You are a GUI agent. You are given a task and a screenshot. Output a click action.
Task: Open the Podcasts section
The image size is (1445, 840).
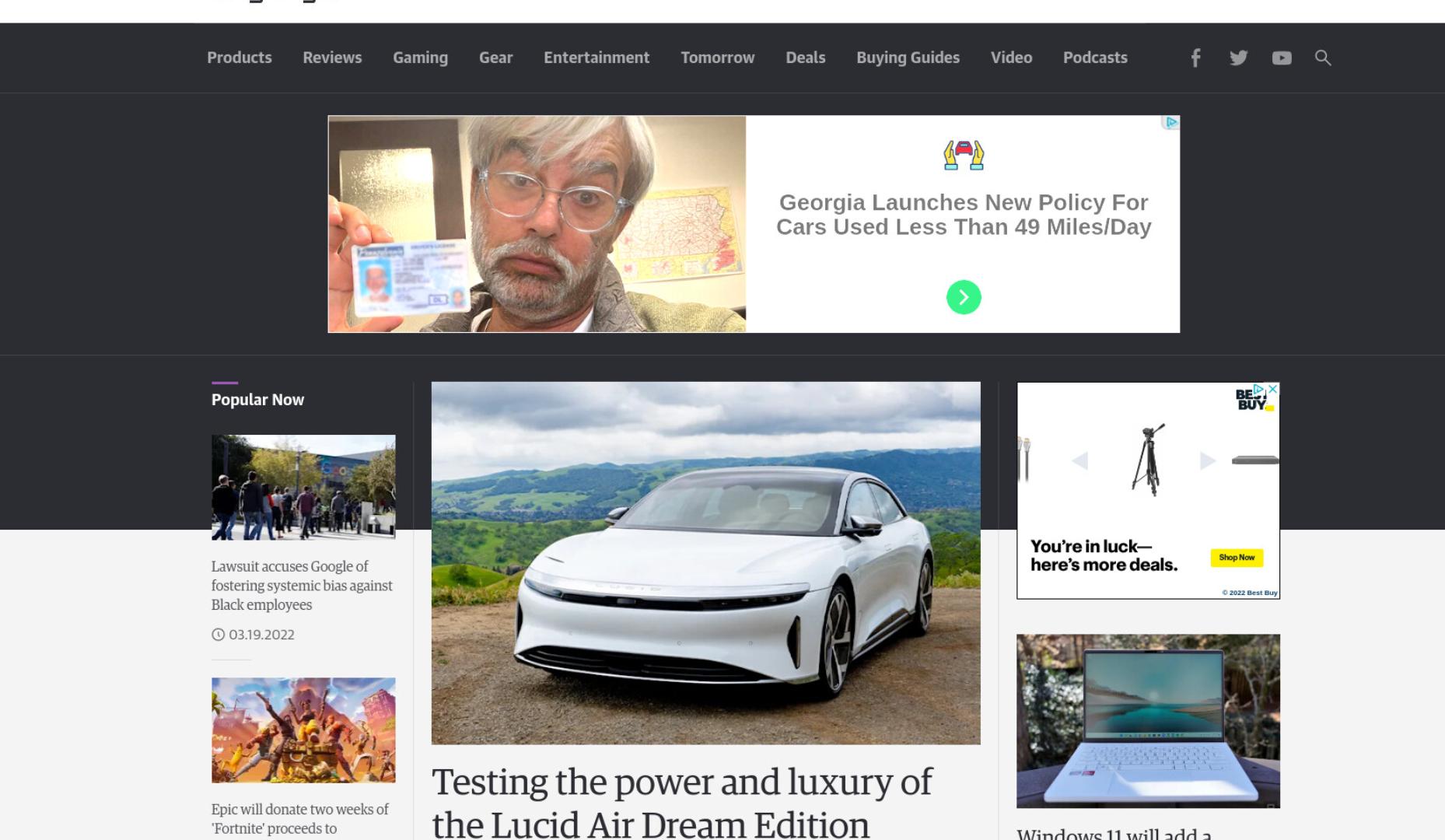pyautogui.click(x=1095, y=58)
